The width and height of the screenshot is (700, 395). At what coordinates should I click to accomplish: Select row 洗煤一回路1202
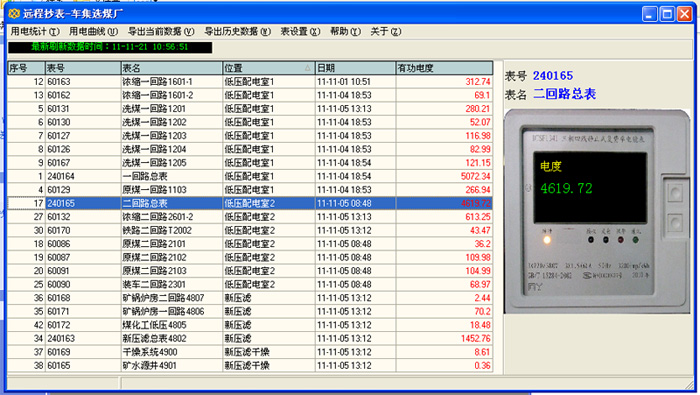coord(250,122)
